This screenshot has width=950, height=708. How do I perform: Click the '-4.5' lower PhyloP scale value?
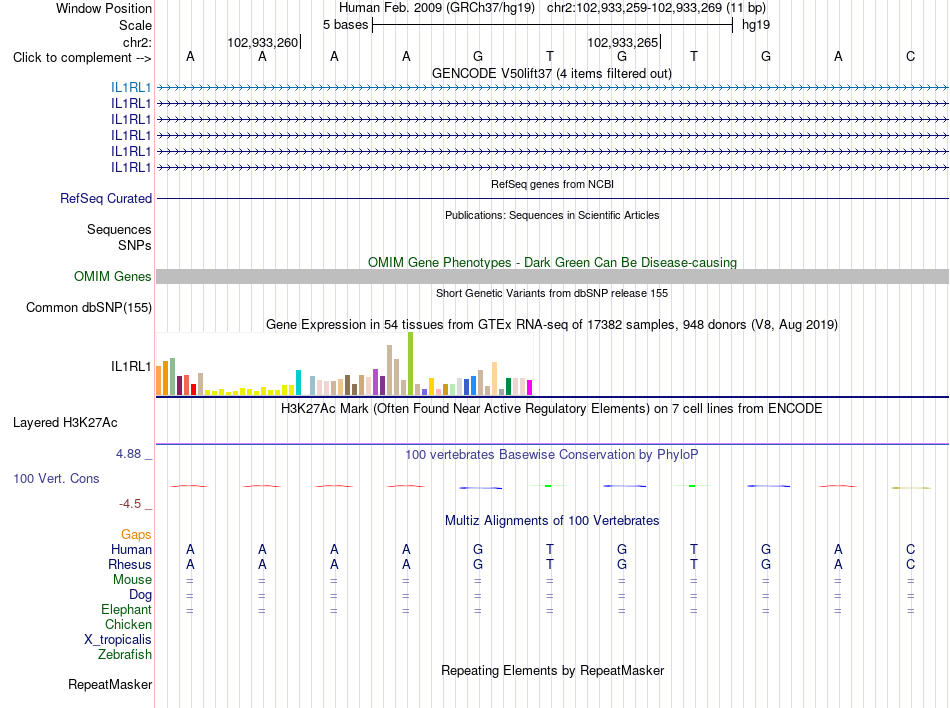130,504
